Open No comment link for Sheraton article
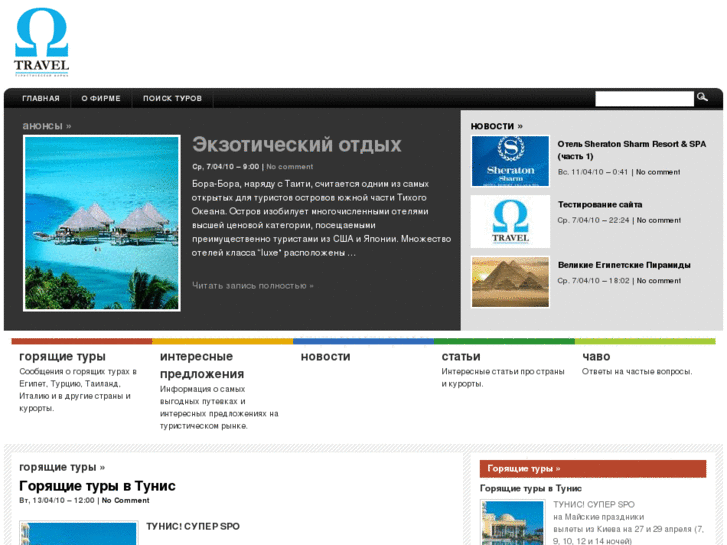Image resolution: width=727 pixels, height=545 pixels. pyautogui.click(x=658, y=172)
